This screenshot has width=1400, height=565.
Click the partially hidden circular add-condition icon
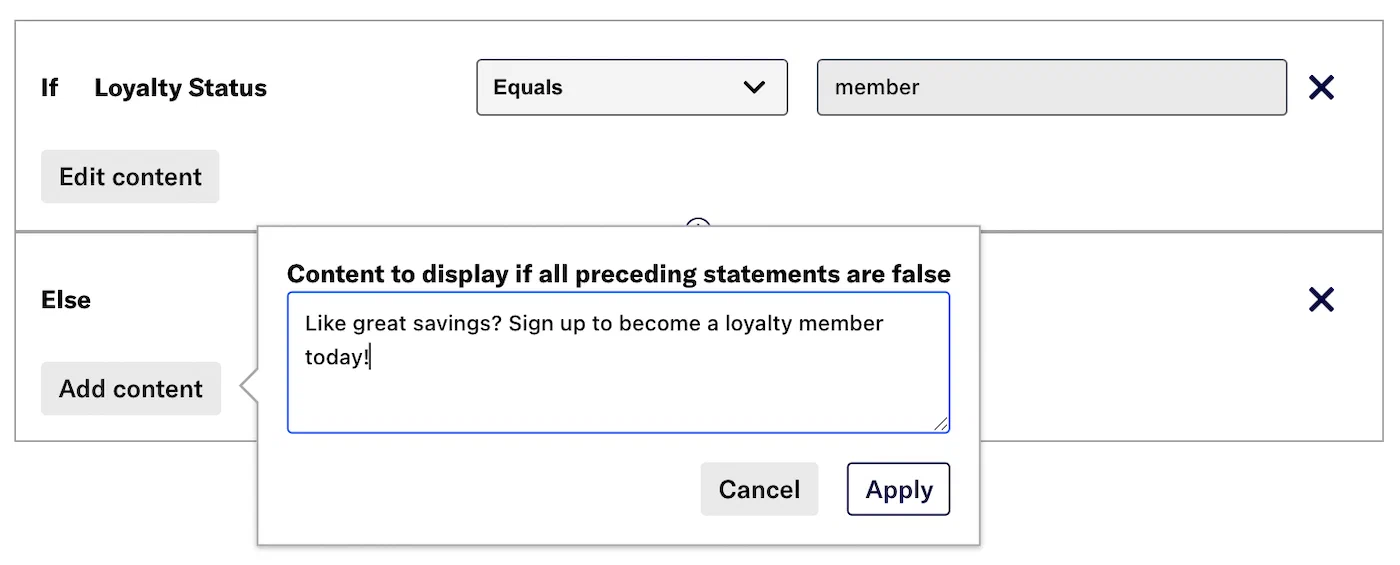point(698,224)
